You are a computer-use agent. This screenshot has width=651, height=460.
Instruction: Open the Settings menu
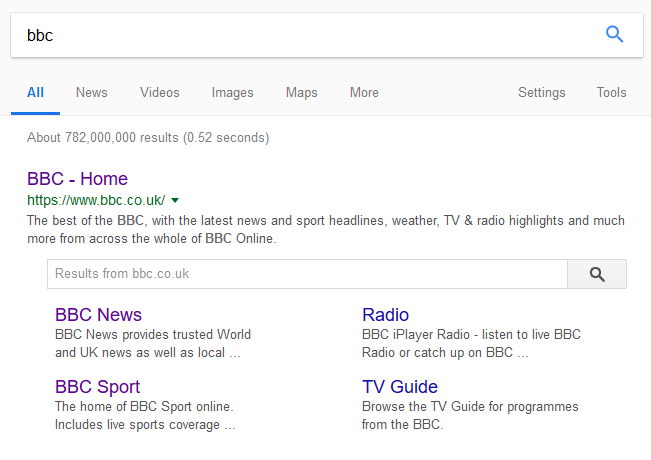pos(541,93)
